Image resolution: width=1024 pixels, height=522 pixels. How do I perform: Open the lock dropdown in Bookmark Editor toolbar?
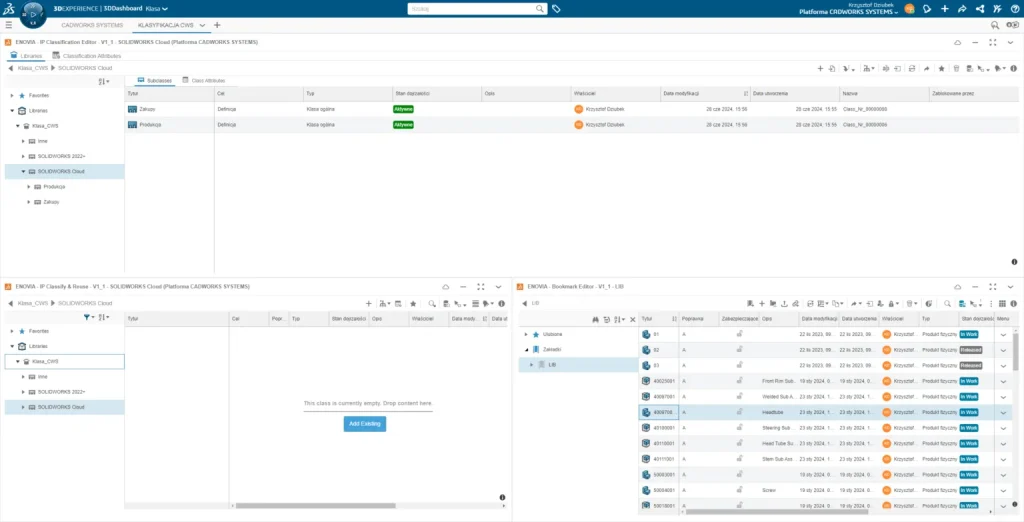(893, 304)
